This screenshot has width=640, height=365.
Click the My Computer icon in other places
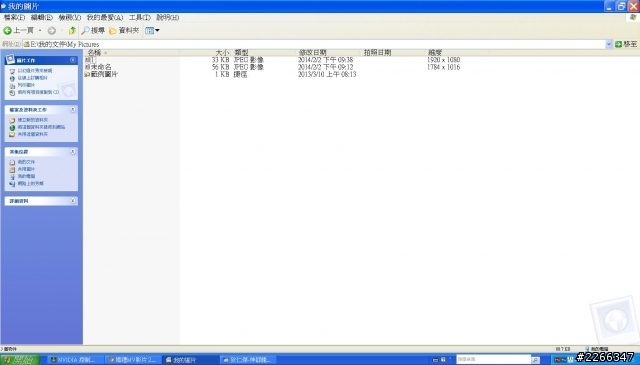[x=12, y=177]
